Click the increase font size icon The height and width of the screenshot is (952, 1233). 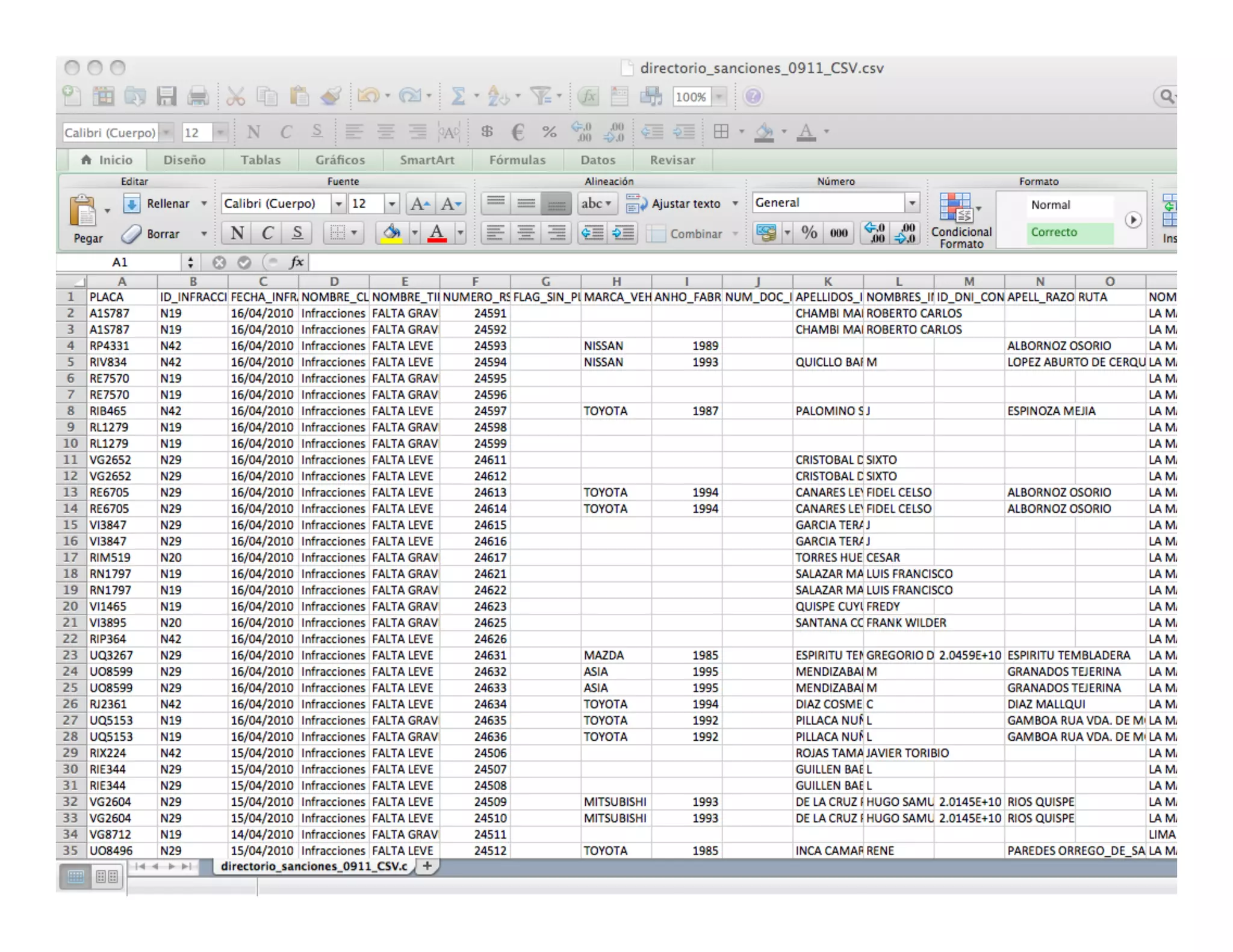coord(420,204)
